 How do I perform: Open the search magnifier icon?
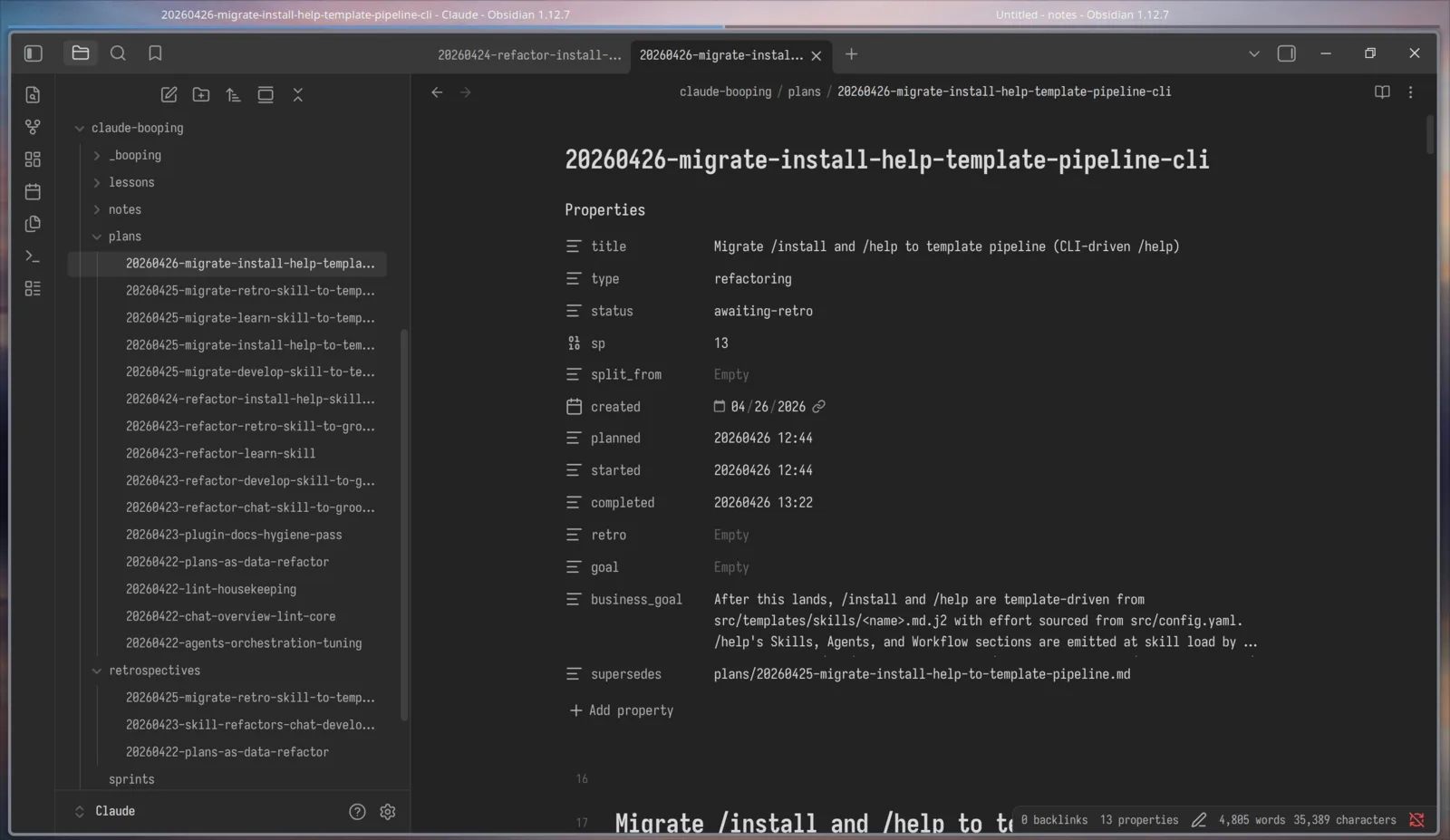pyautogui.click(x=118, y=53)
